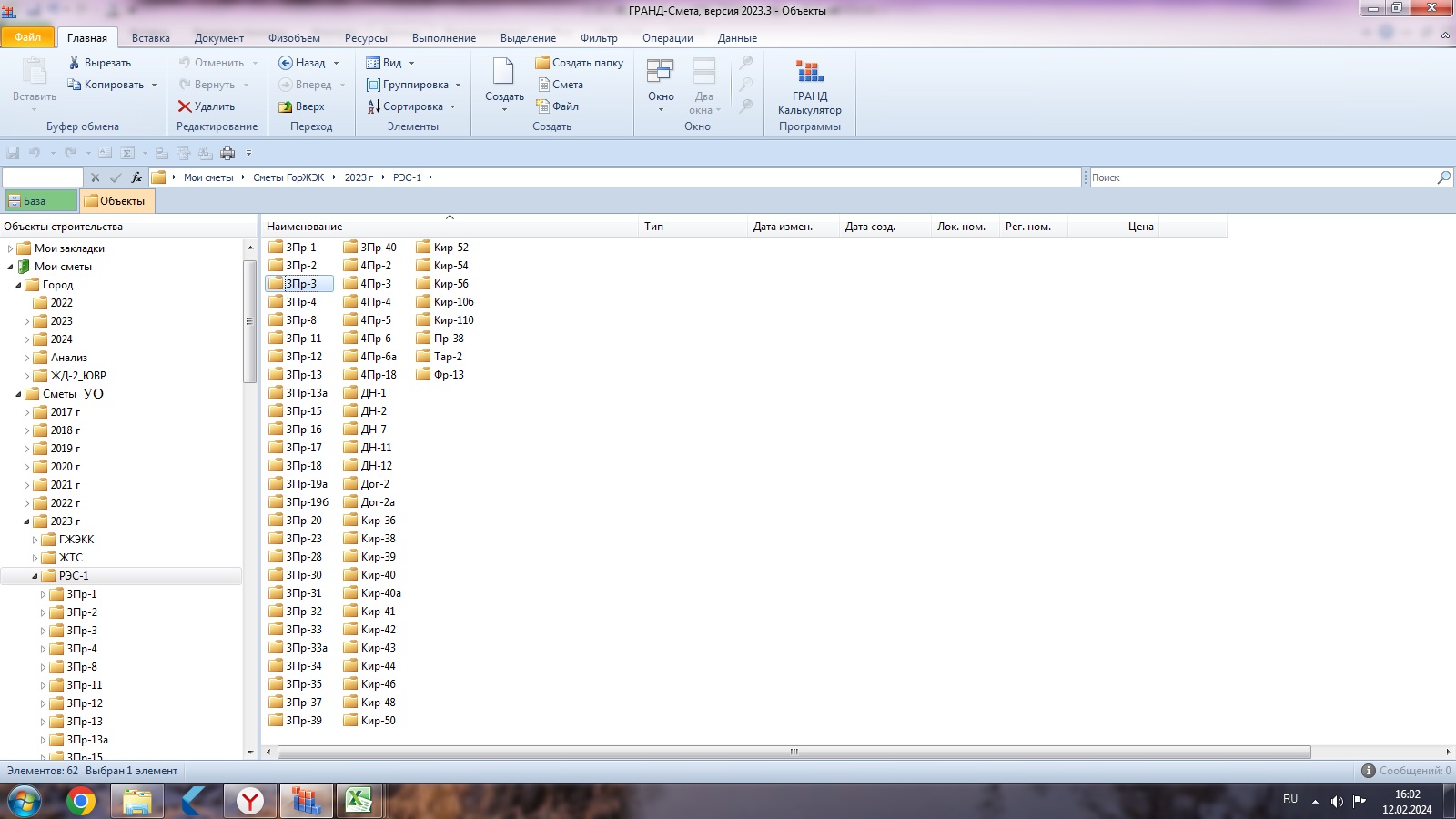Expand the 2022 г folder node
This screenshot has width=1456, height=819.
tap(26, 503)
